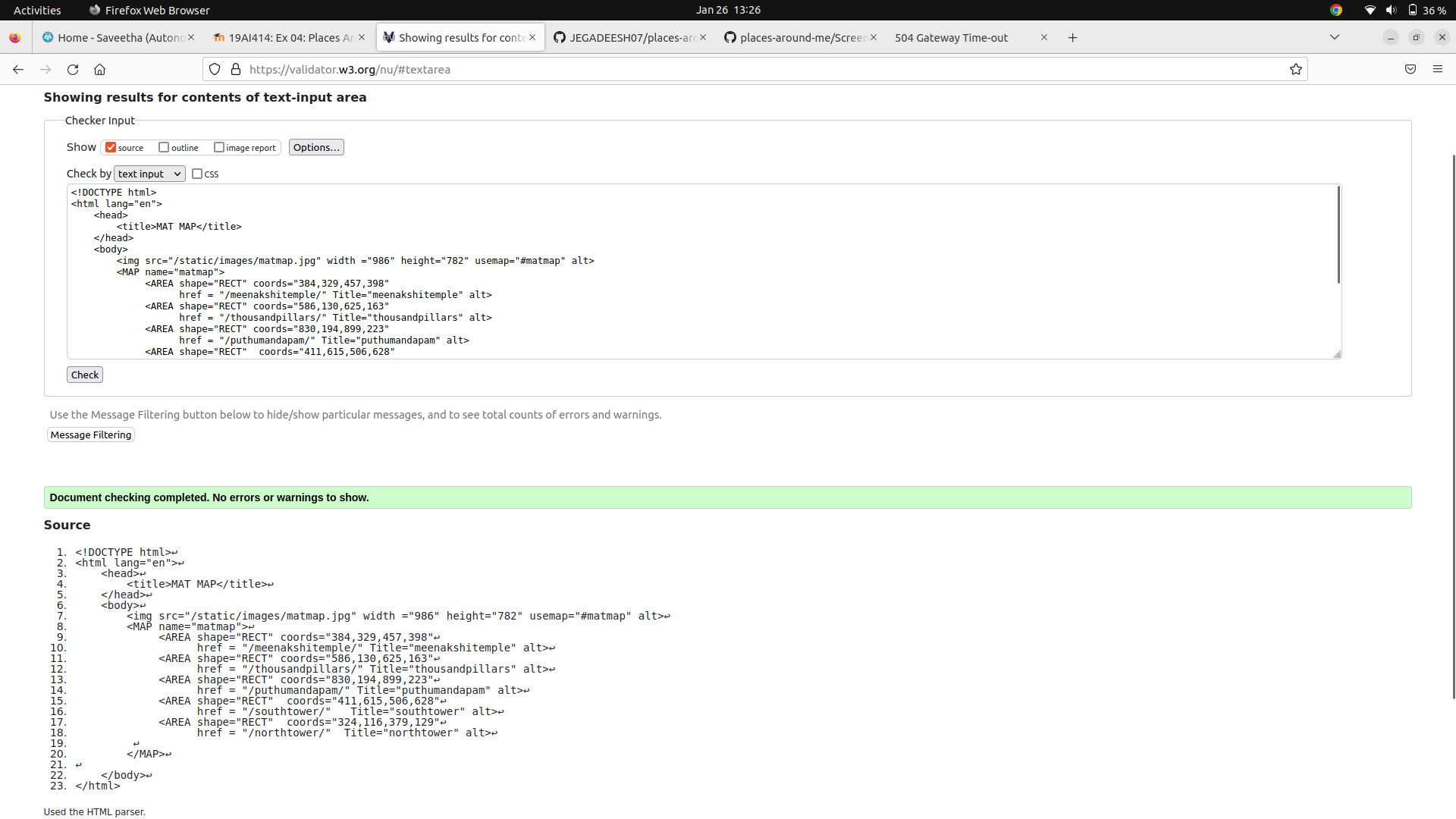The width and height of the screenshot is (1456, 819).
Task: Enable the image report checkbox
Action: point(219,147)
